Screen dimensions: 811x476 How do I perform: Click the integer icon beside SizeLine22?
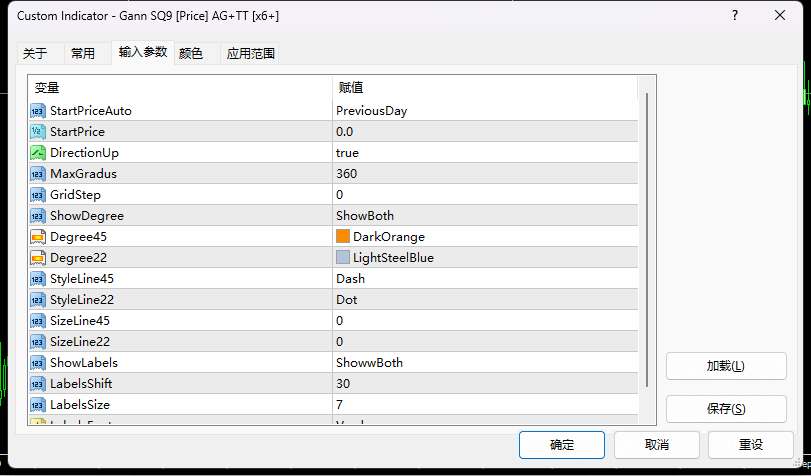click(x=38, y=342)
